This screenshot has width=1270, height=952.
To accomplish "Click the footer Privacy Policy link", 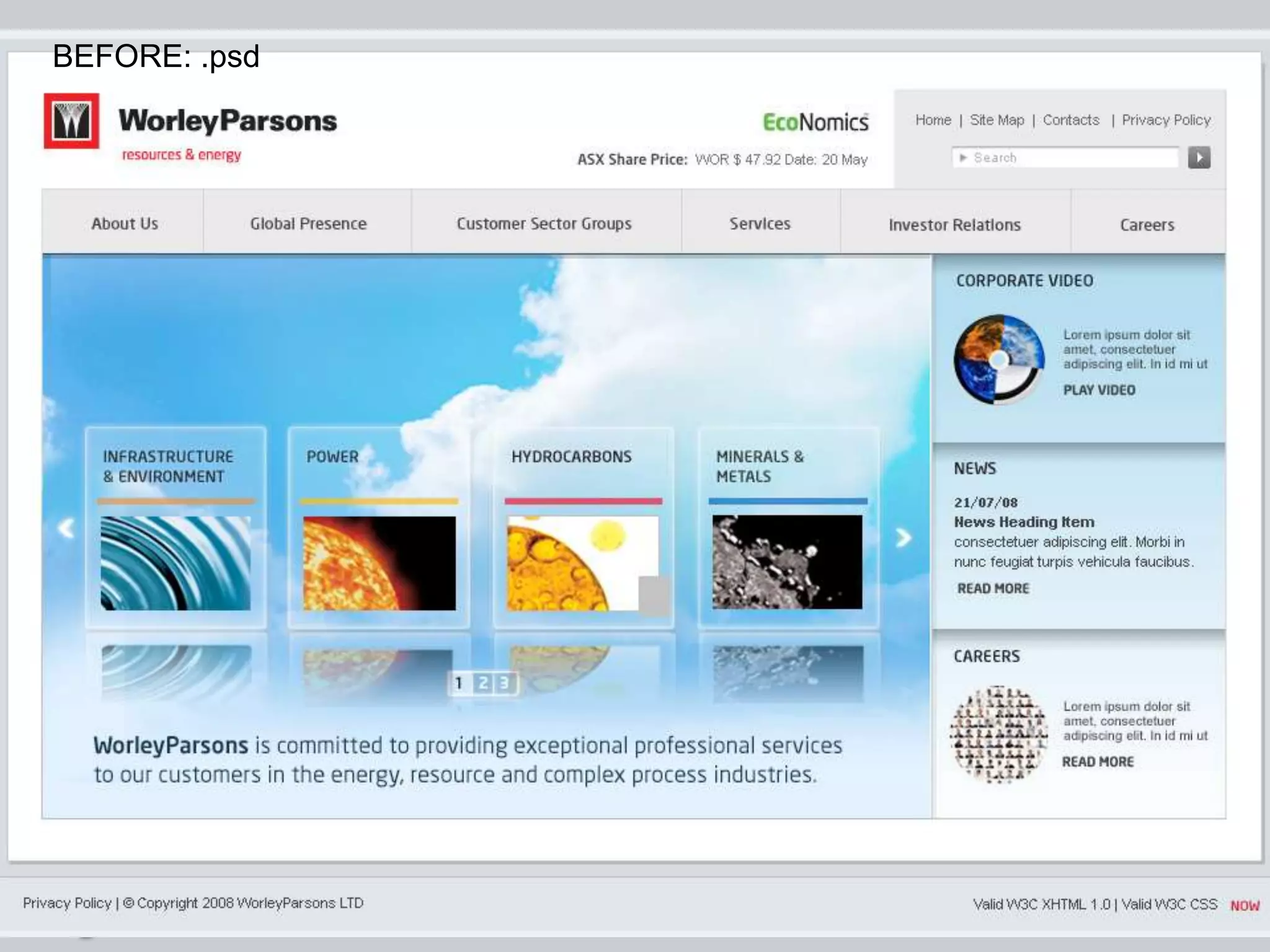I will coord(67,903).
